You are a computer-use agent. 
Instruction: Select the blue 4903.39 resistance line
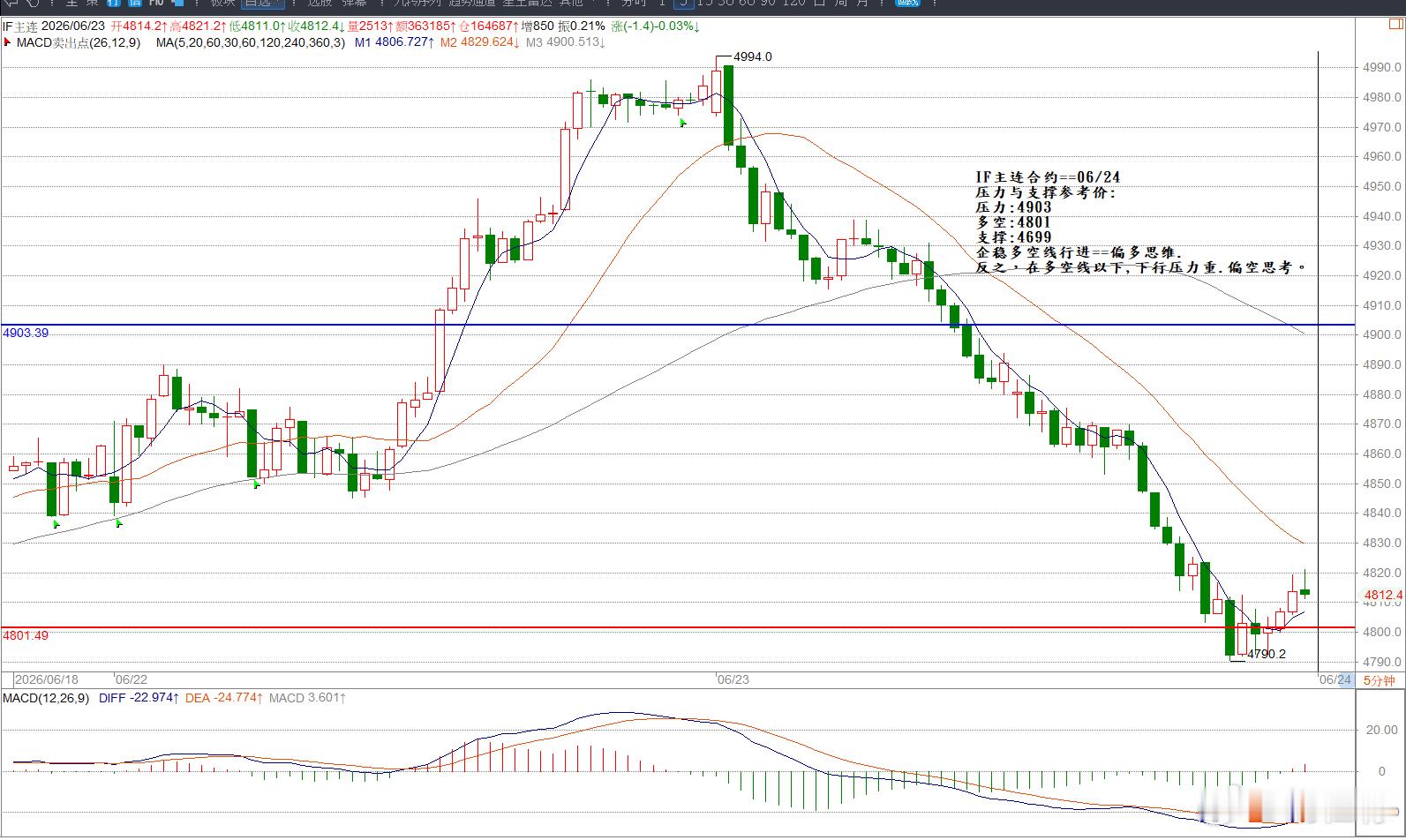point(678,325)
